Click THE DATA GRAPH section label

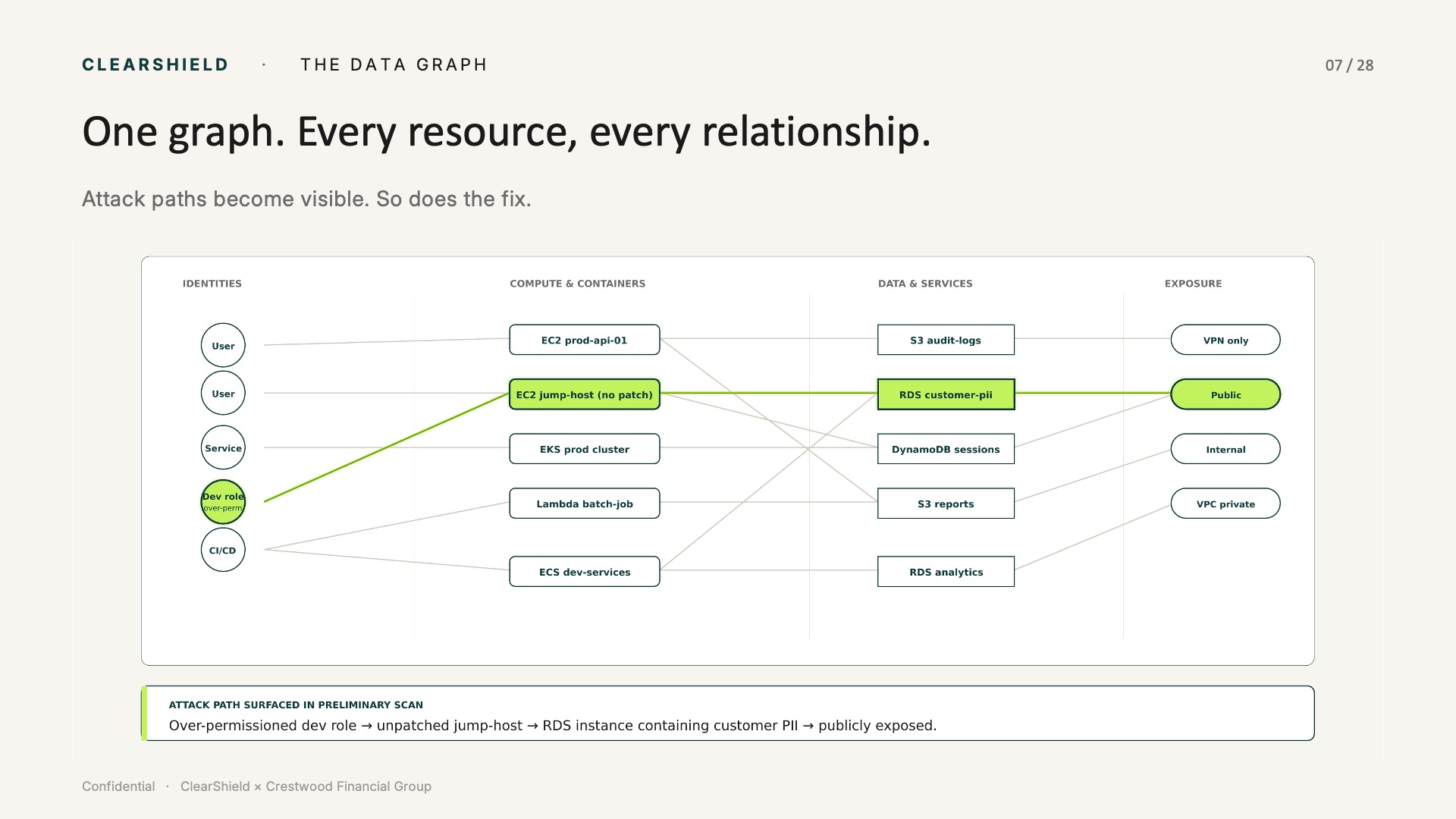pyautogui.click(x=394, y=65)
